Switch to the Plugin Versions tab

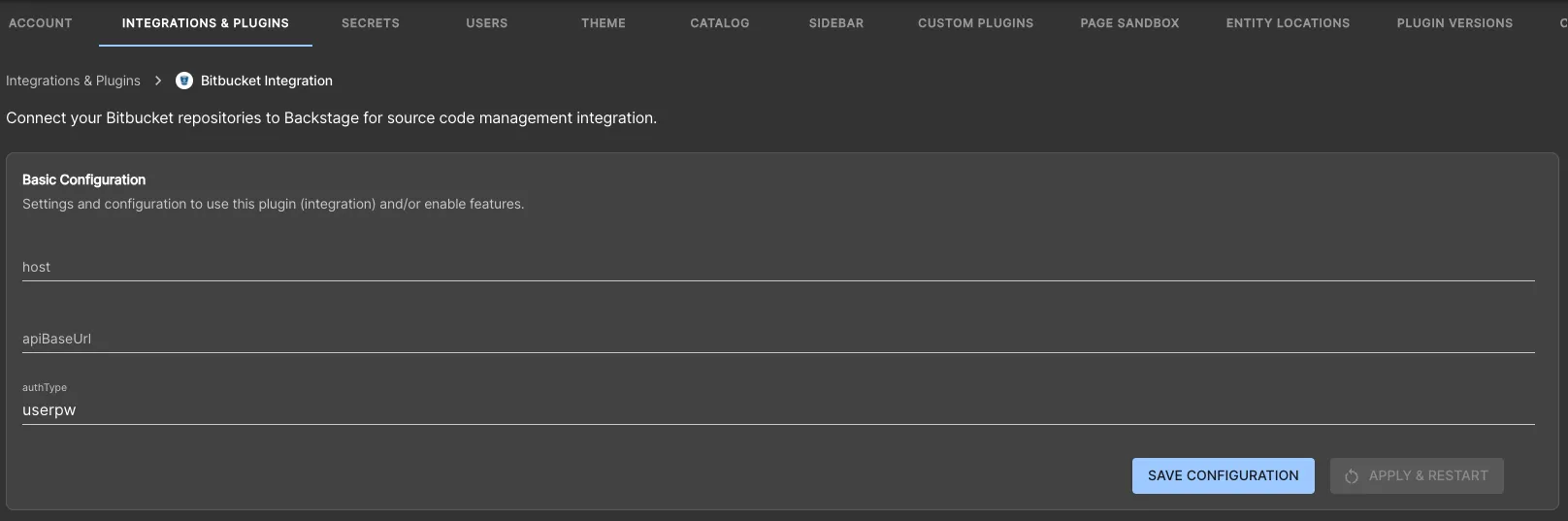pos(1455,22)
